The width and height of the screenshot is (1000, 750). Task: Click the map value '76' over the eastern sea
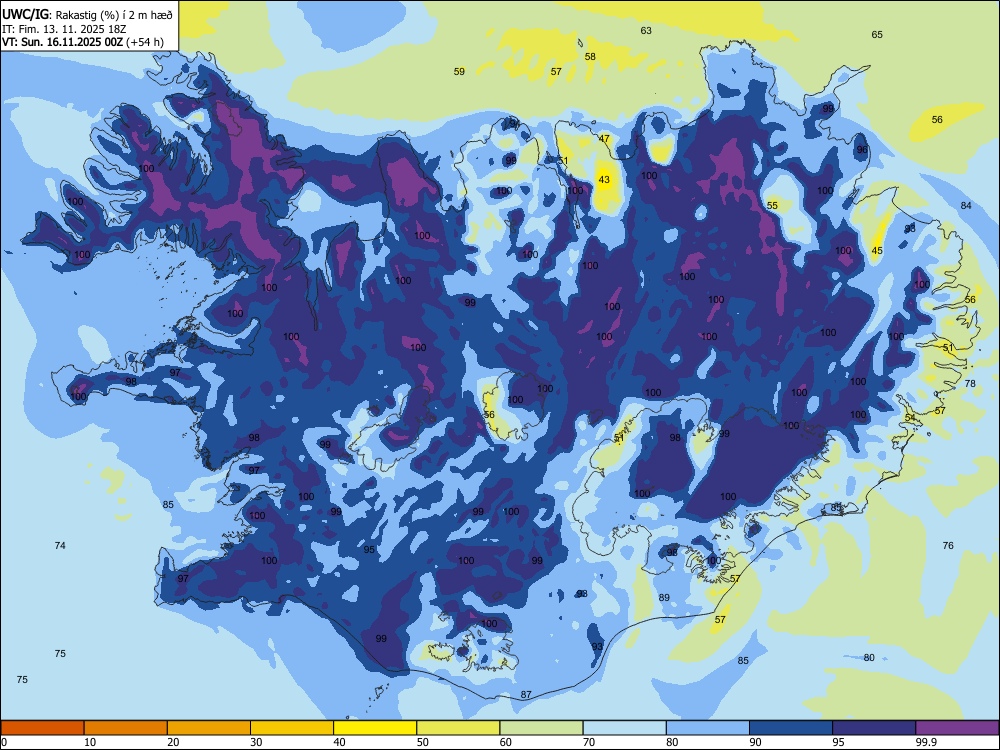click(x=948, y=545)
